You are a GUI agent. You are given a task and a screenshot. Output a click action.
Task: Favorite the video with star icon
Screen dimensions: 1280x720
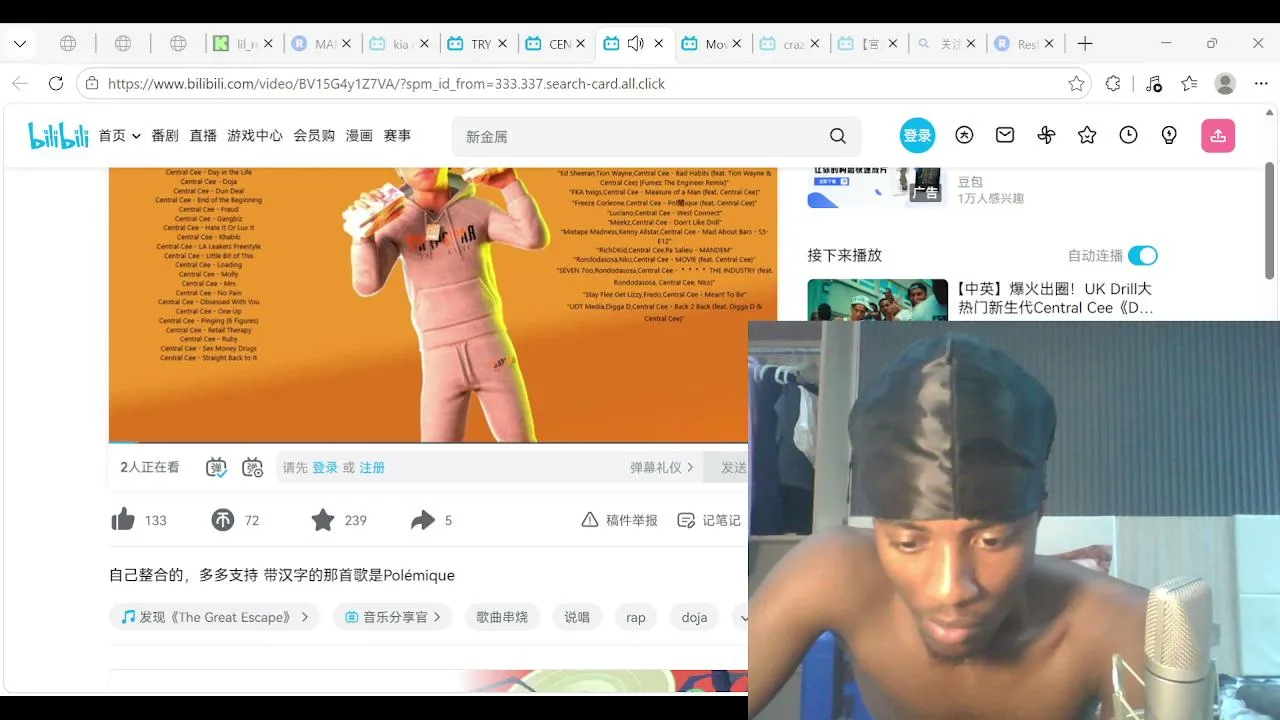tap(322, 520)
